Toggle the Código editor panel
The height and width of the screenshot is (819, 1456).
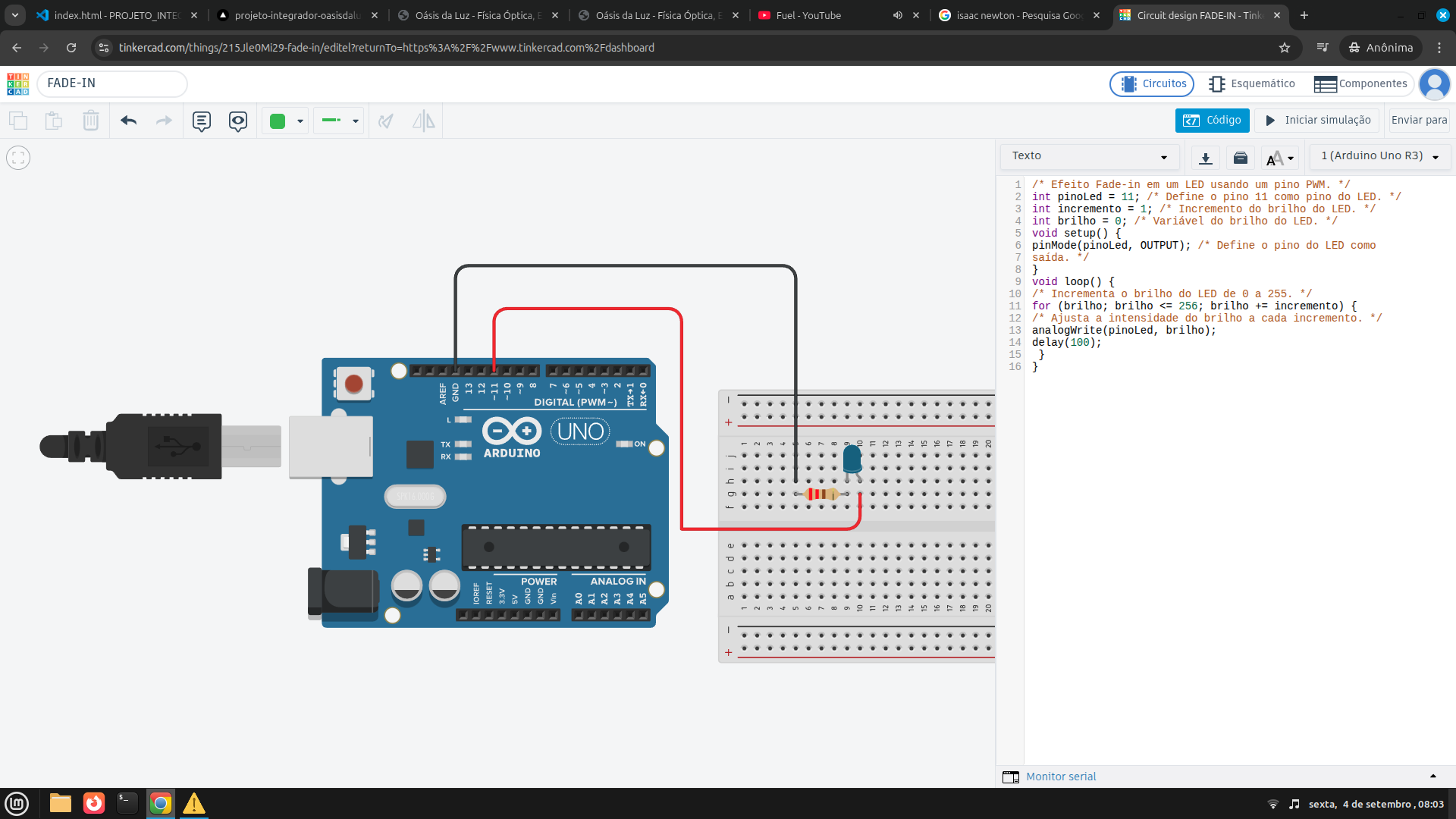(1213, 121)
